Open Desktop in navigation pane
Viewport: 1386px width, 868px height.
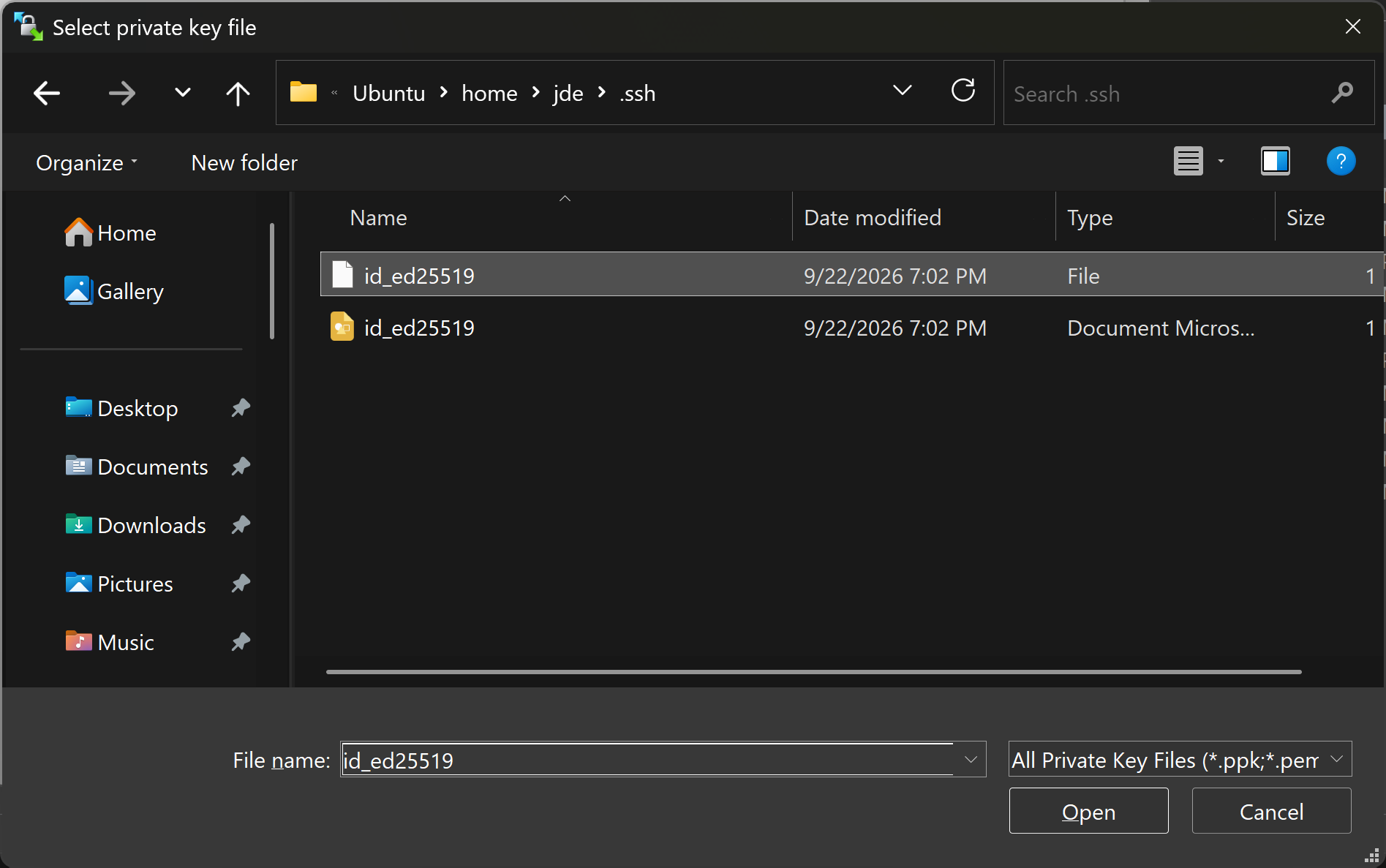coord(121,408)
